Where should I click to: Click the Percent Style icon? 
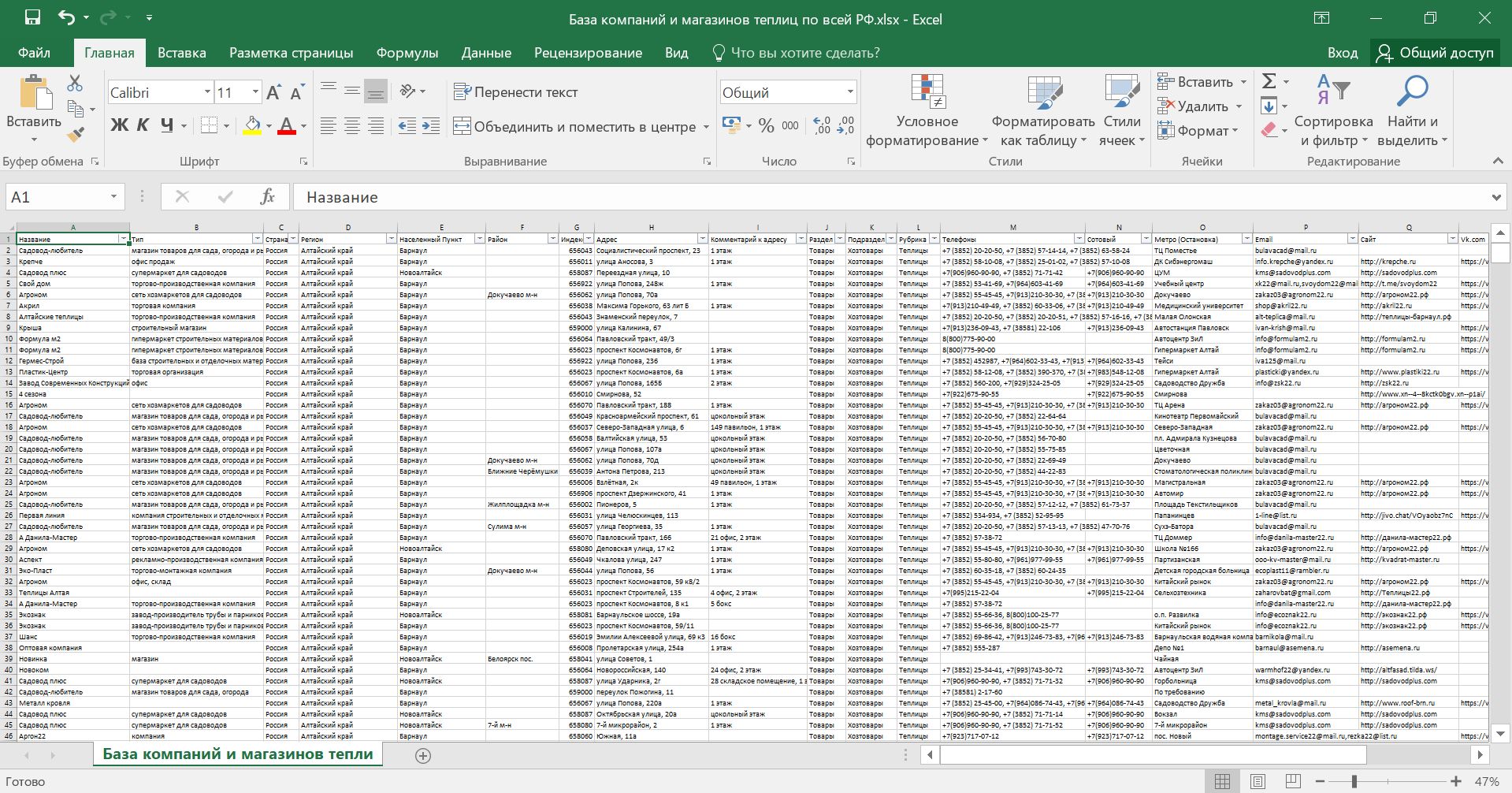click(x=766, y=125)
